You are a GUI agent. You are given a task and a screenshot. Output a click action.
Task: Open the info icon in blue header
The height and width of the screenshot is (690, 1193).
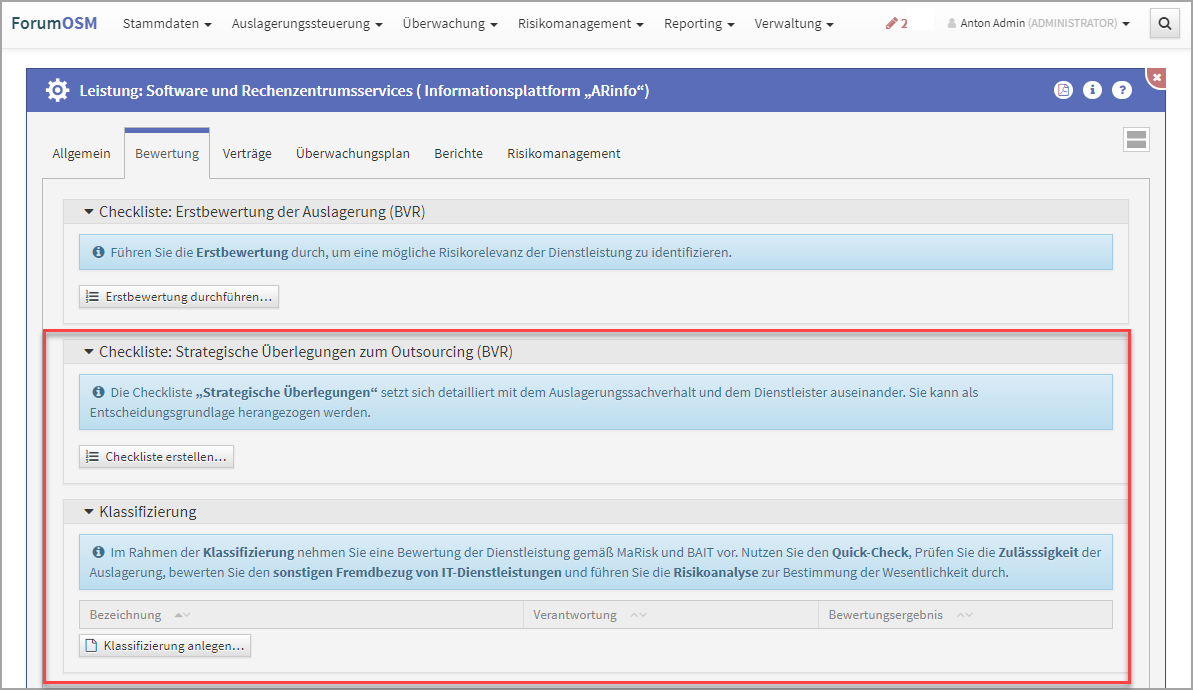tap(1092, 90)
